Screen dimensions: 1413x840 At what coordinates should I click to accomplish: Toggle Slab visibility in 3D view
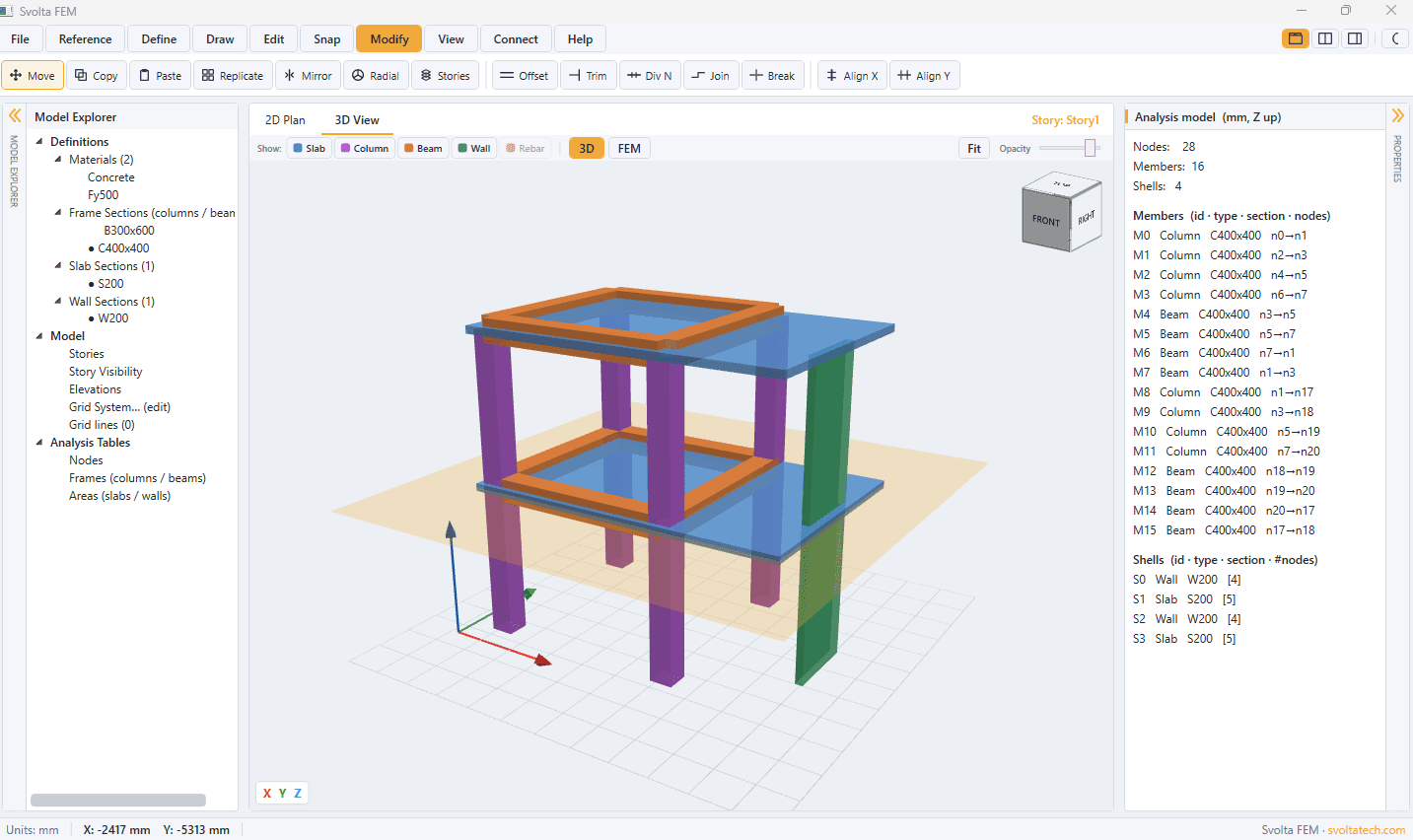pos(309,149)
